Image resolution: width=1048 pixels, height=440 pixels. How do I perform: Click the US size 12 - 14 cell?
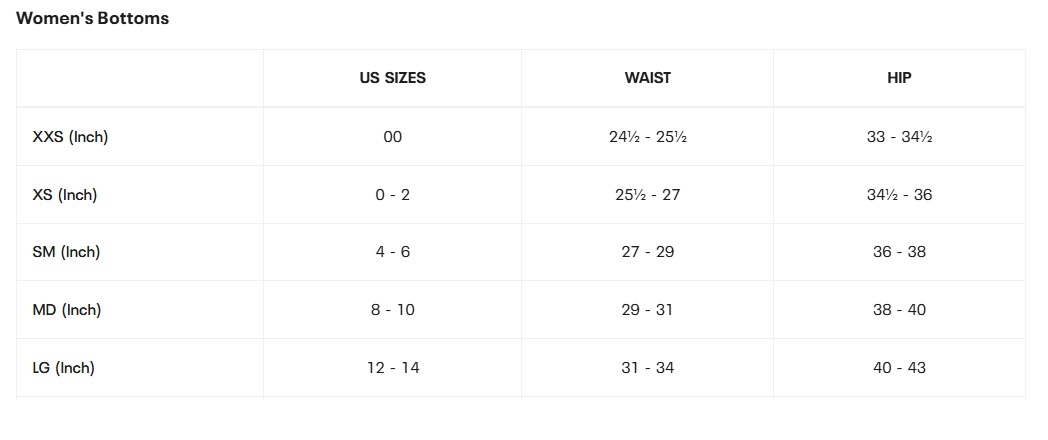point(392,368)
